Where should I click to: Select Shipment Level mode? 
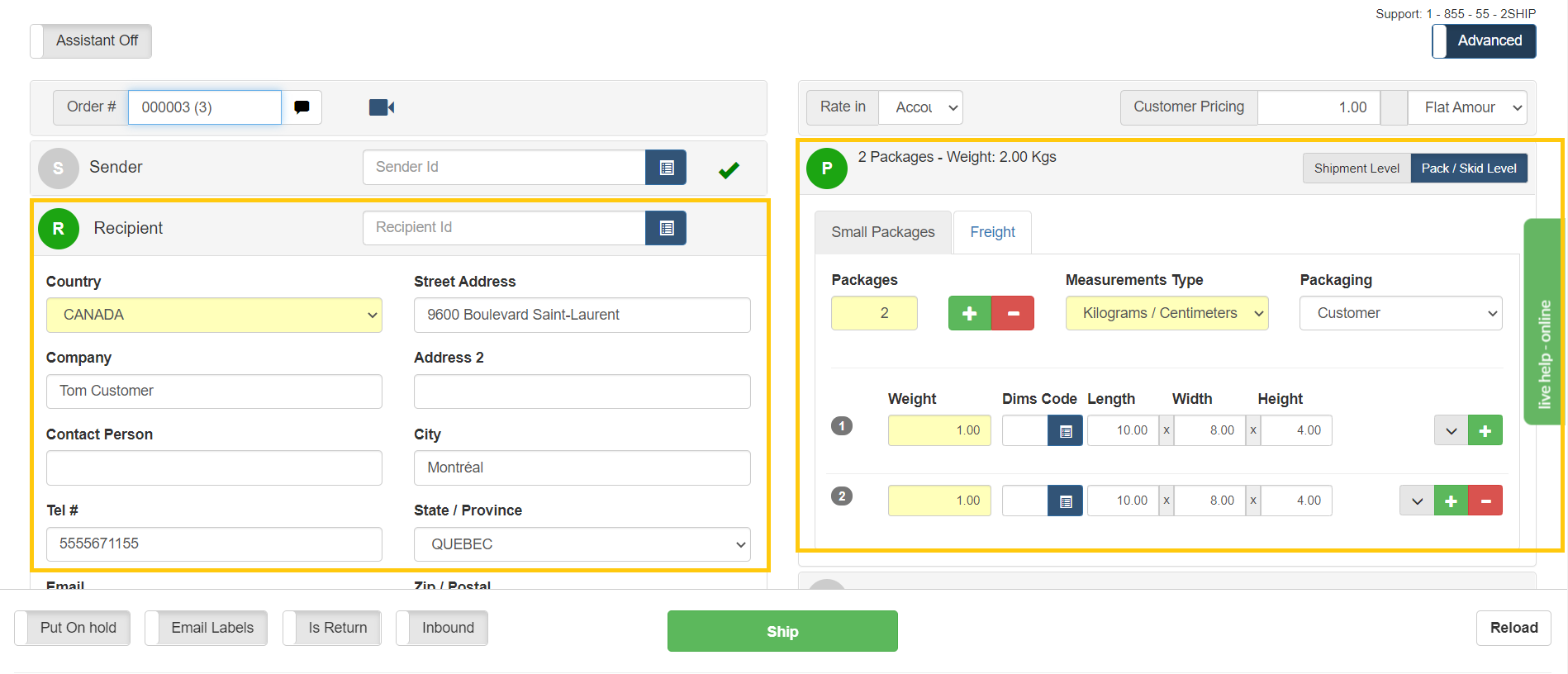coord(1357,168)
